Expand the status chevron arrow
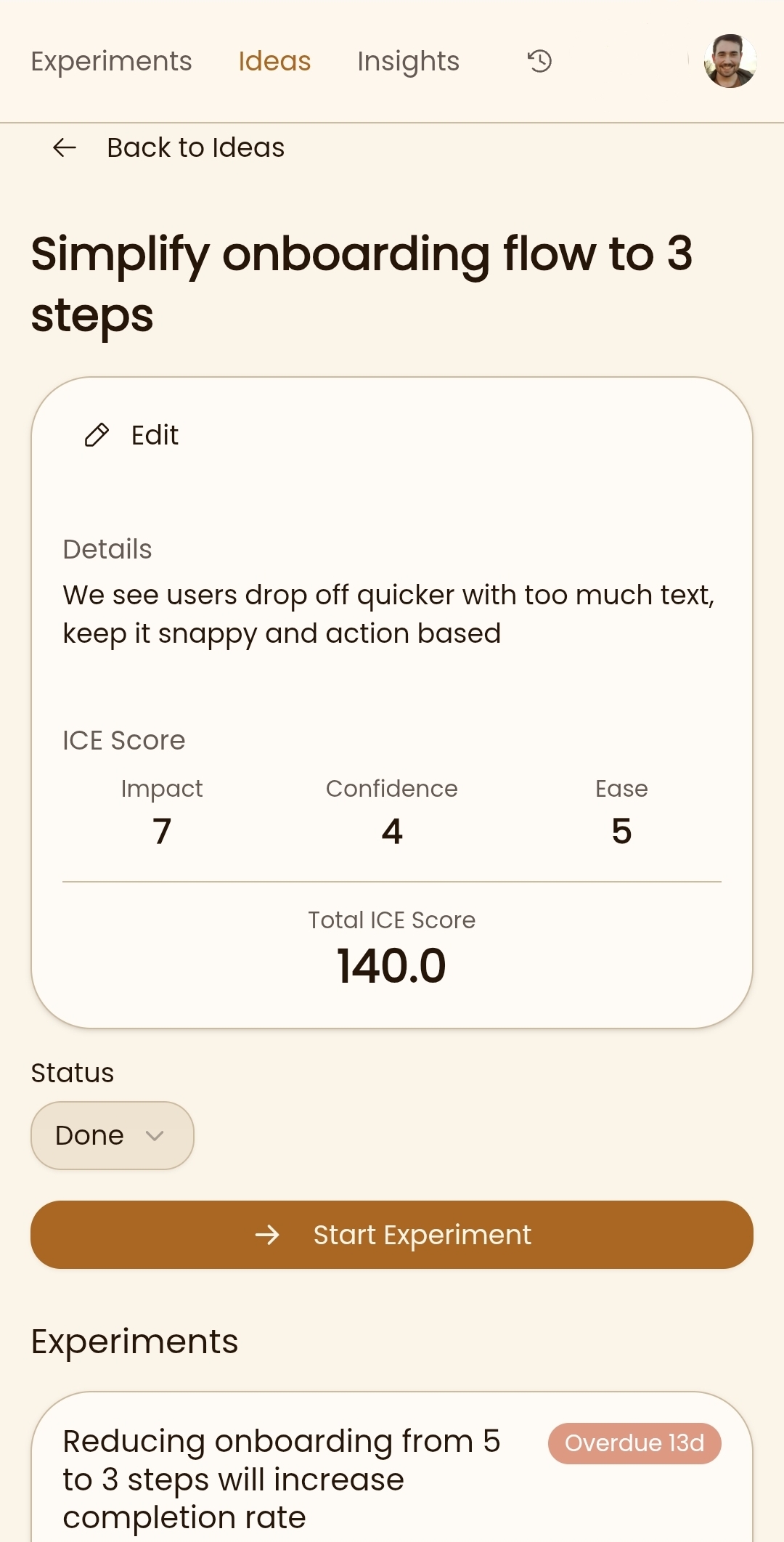This screenshot has width=784, height=1542. [x=155, y=1135]
